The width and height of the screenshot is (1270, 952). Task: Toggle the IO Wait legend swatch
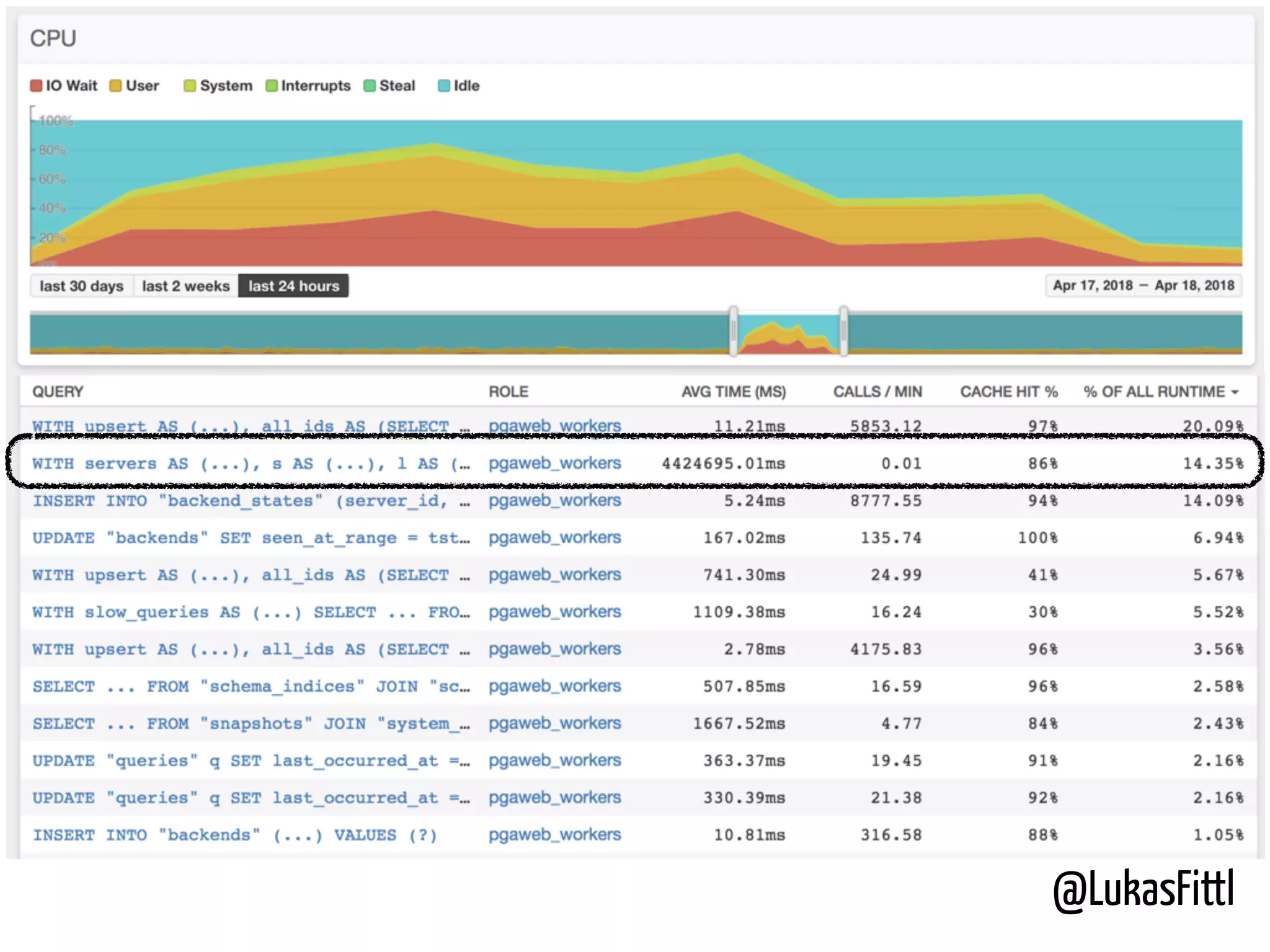[36, 86]
